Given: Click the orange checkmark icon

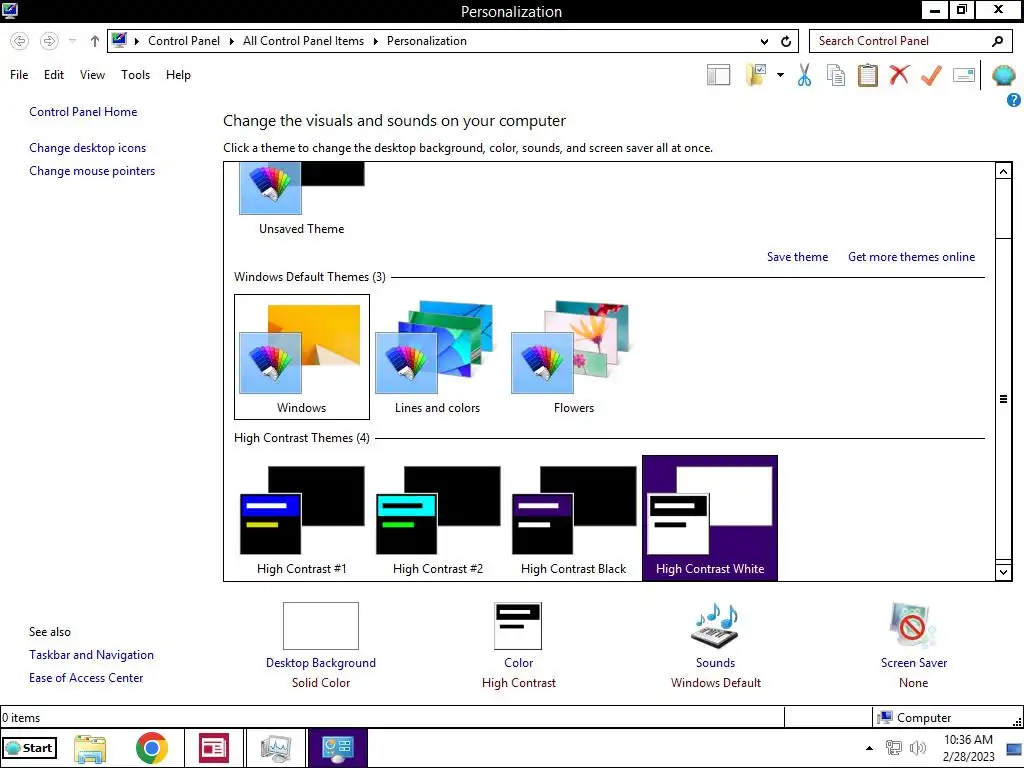Looking at the screenshot, I should click(931, 75).
